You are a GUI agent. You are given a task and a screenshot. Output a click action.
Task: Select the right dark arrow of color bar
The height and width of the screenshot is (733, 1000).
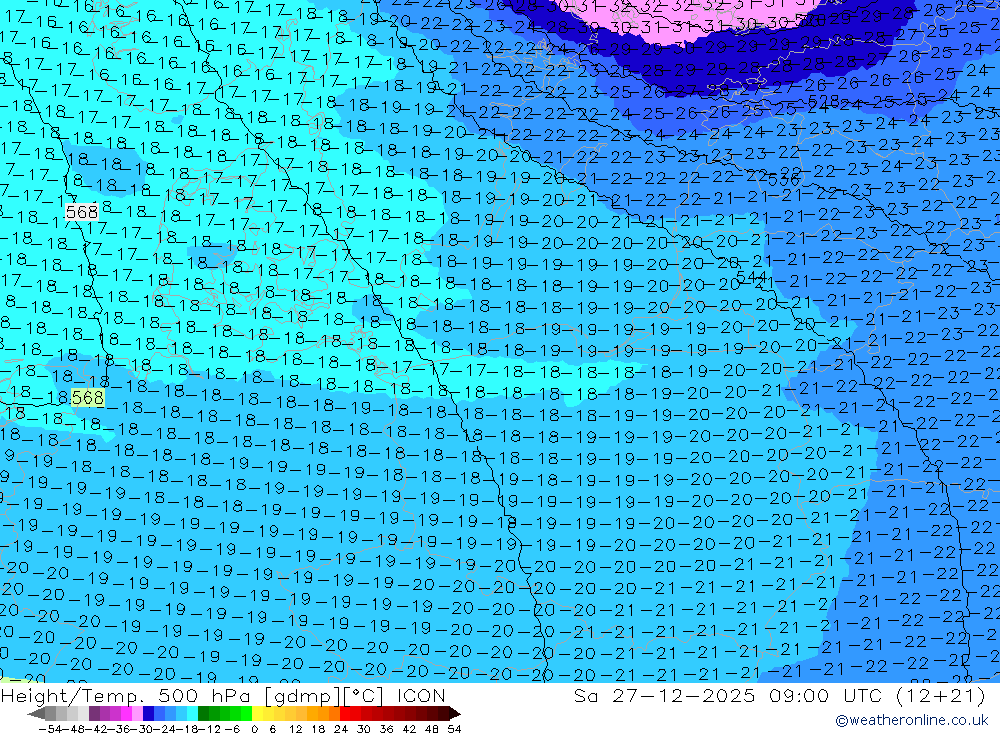coord(455,714)
